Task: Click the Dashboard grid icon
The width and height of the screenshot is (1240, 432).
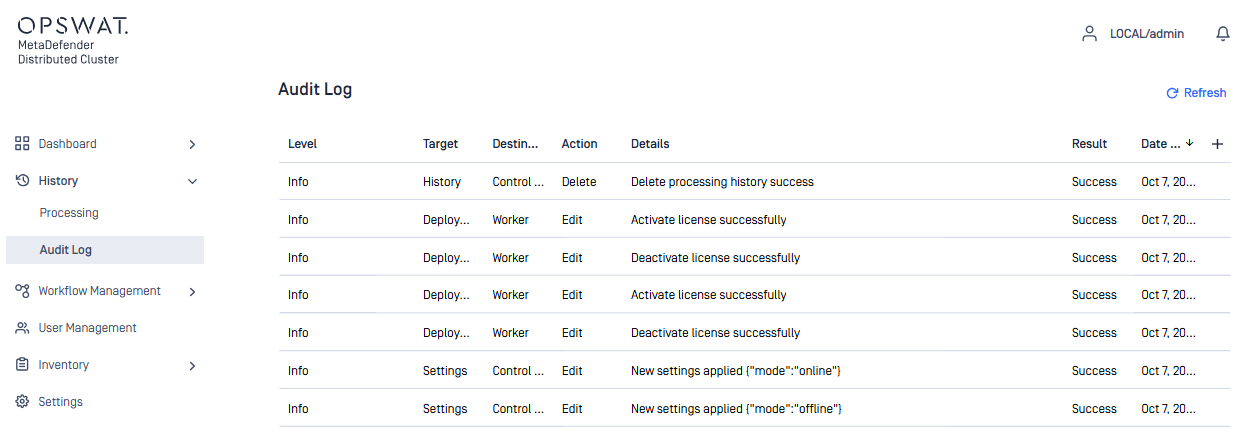Action: (22, 144)
